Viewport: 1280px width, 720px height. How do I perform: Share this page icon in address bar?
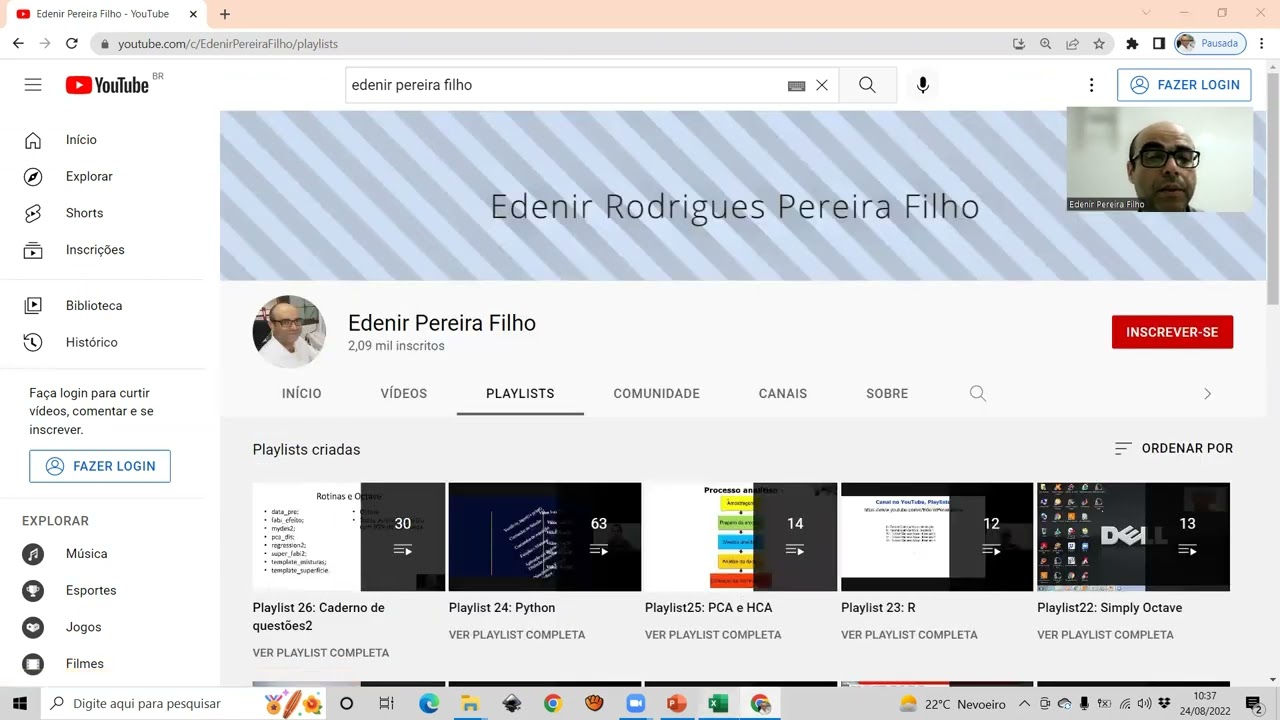(1072, 44)
